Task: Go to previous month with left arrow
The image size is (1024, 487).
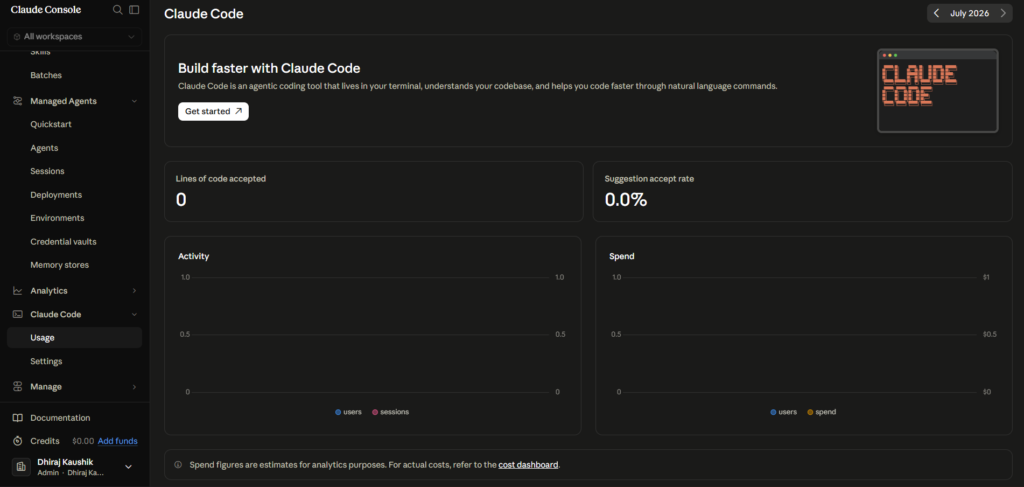Action: click(x=936, y=13)
